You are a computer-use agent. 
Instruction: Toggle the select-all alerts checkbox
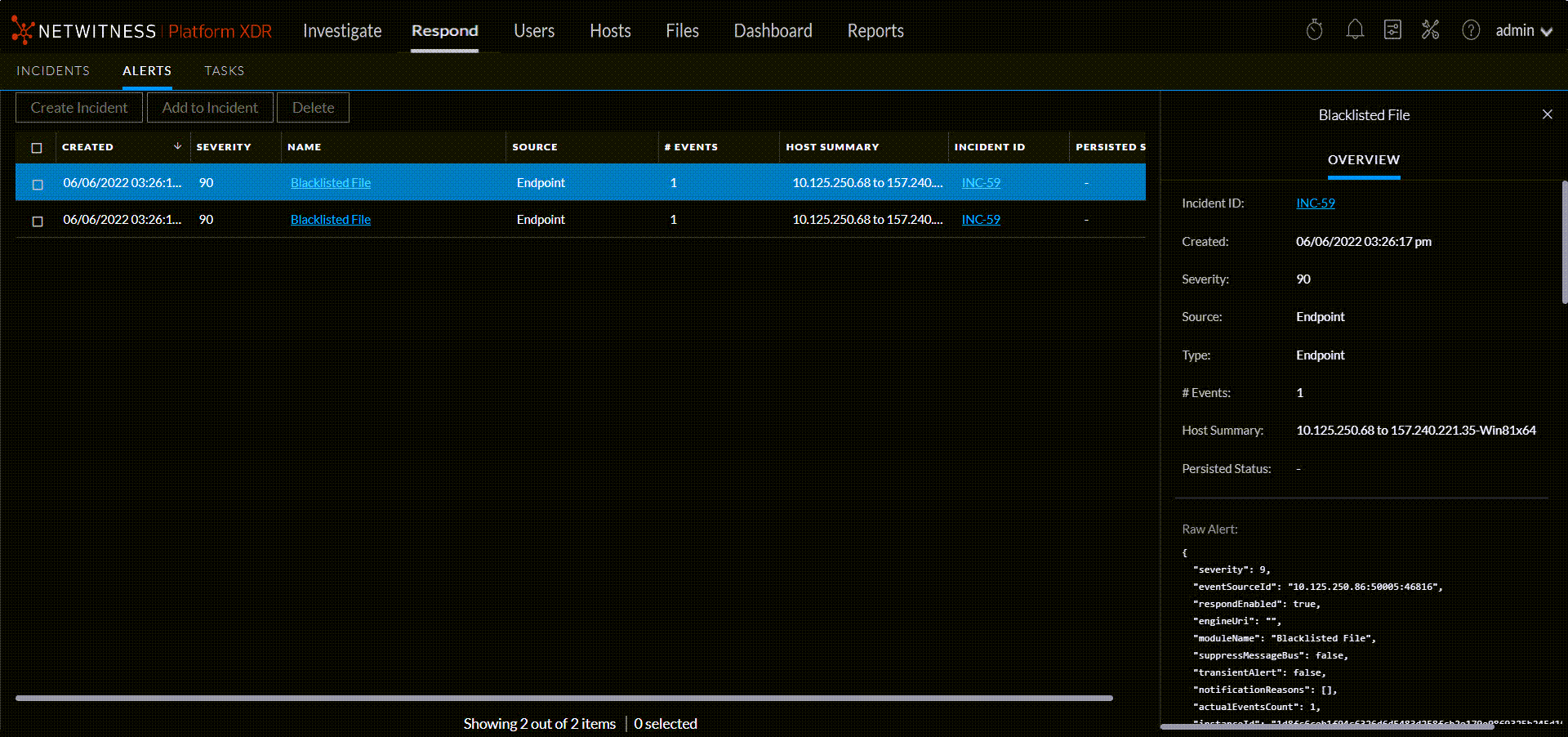(x=37, y=148)
